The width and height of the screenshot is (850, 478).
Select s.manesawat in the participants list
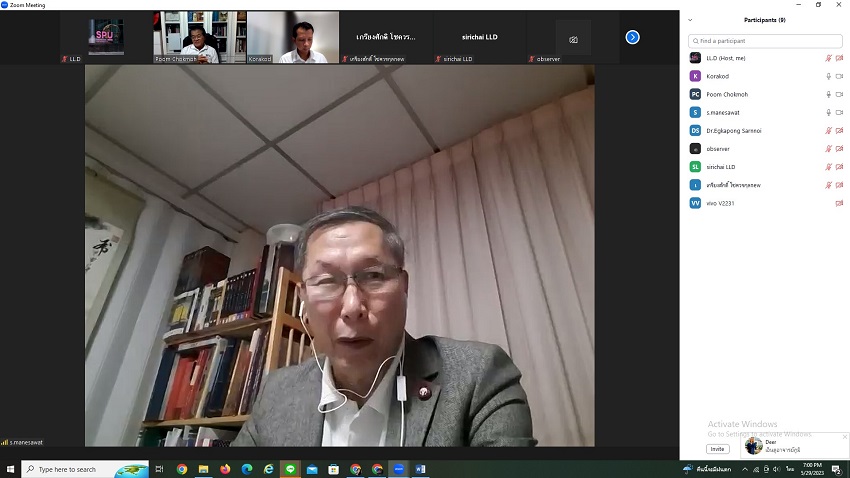click(765, 113)
